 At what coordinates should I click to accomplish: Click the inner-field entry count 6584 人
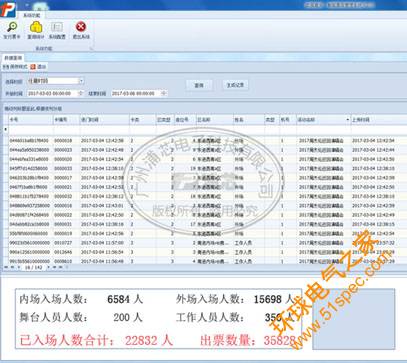pos(125,299)
